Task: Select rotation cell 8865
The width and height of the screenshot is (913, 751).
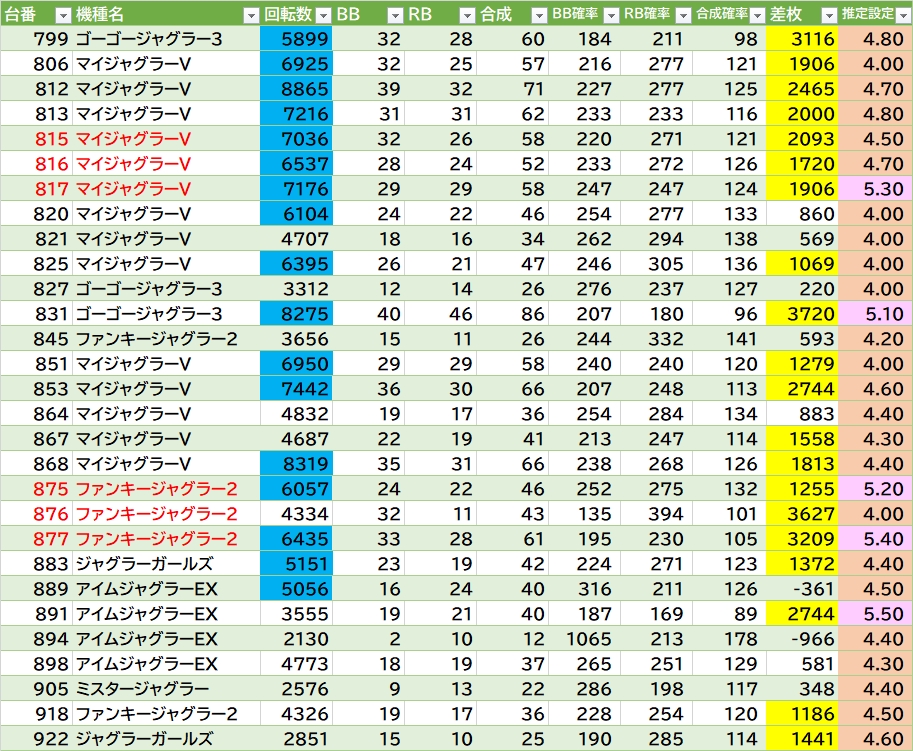Action: (296, 89)
